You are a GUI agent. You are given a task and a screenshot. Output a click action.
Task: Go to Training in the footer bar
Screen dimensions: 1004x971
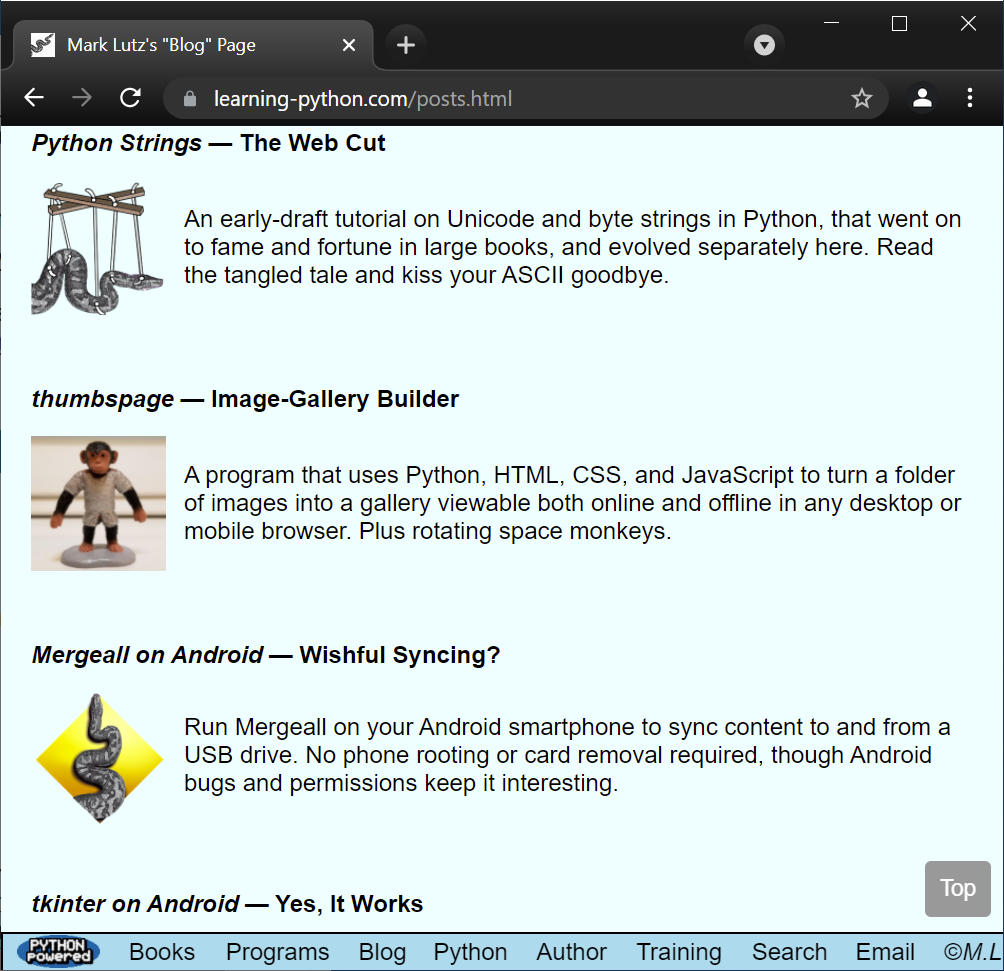point(679,952)
